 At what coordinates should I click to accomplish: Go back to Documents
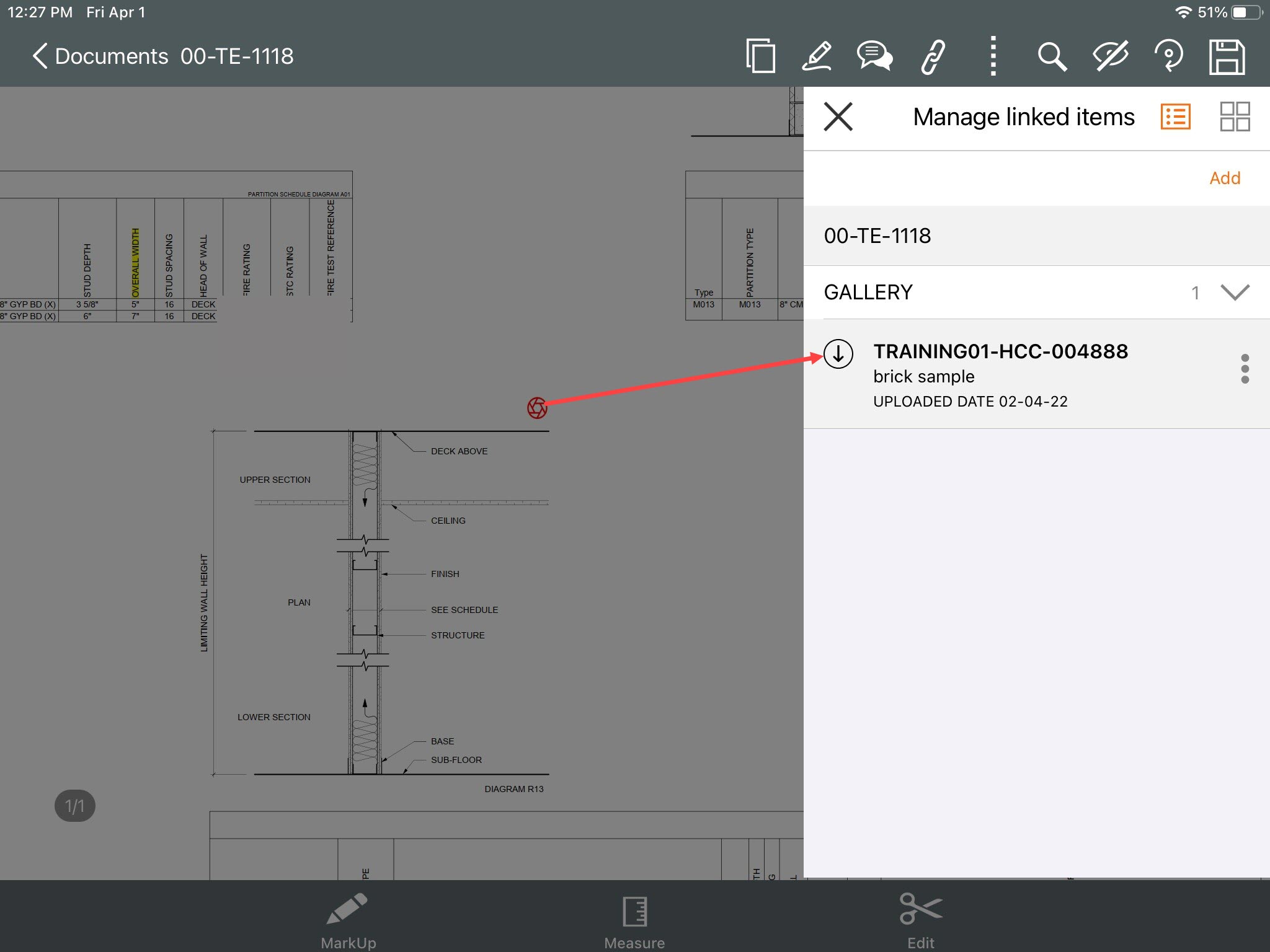click(100, 56)
